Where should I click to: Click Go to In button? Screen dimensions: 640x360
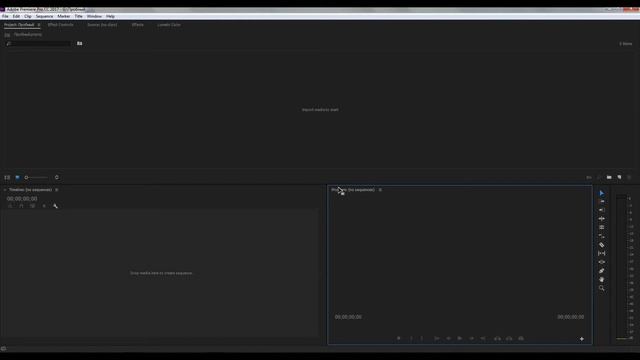pos(436,338)
